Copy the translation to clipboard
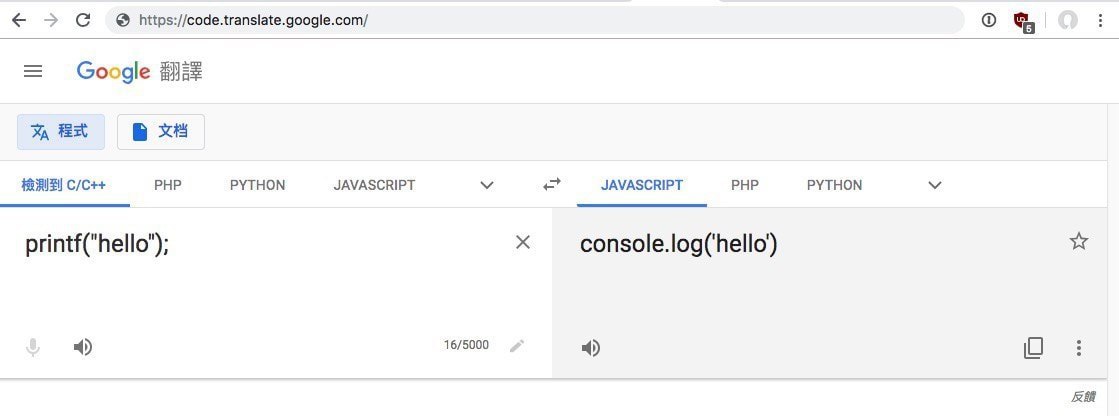Viewport: 1119px width, 416px height. click(x=1033, y=348)
